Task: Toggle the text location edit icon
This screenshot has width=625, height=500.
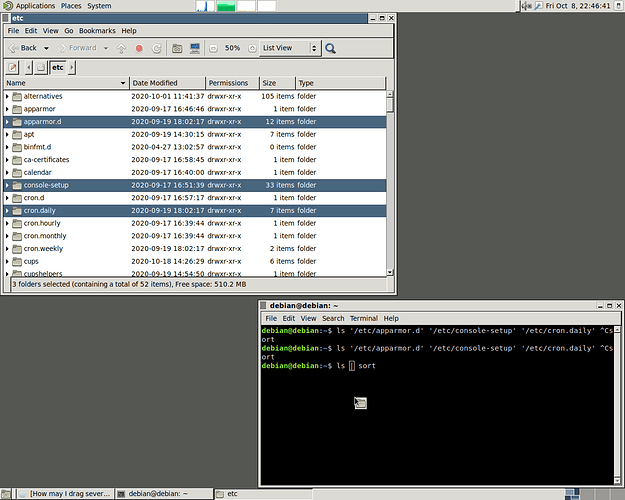Action: [12, 67]
